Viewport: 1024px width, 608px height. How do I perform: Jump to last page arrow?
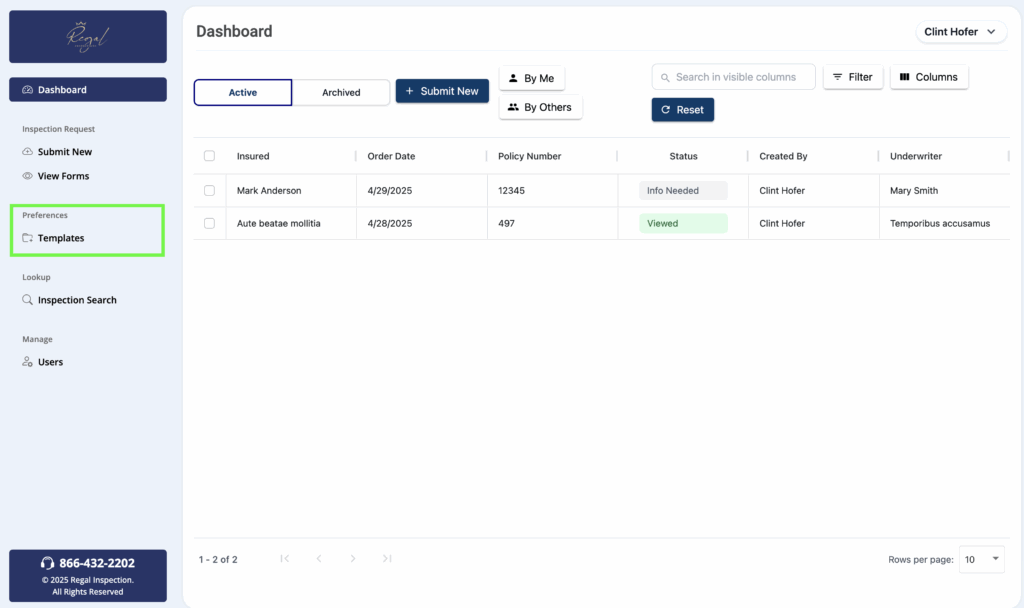pos(387,559)
